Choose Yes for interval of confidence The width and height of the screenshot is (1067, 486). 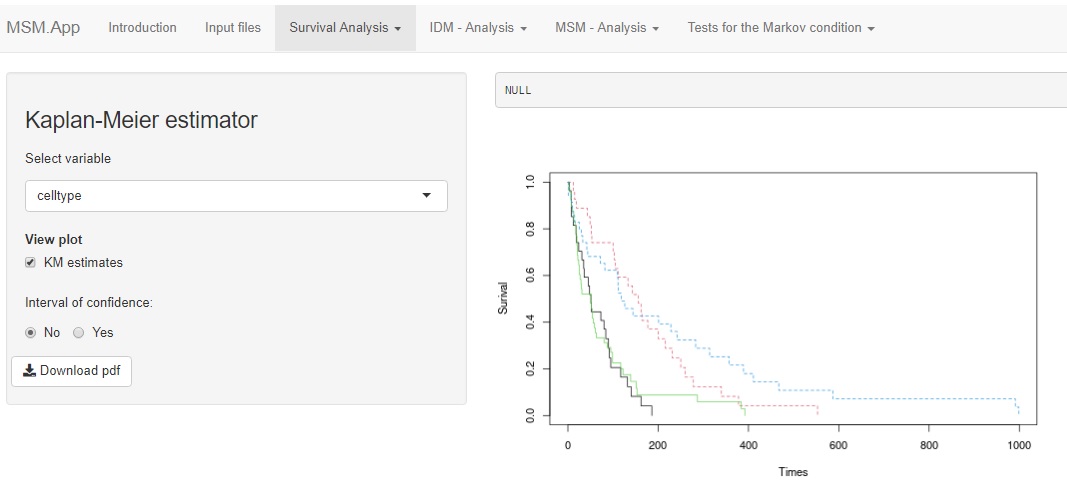[78, 332]
